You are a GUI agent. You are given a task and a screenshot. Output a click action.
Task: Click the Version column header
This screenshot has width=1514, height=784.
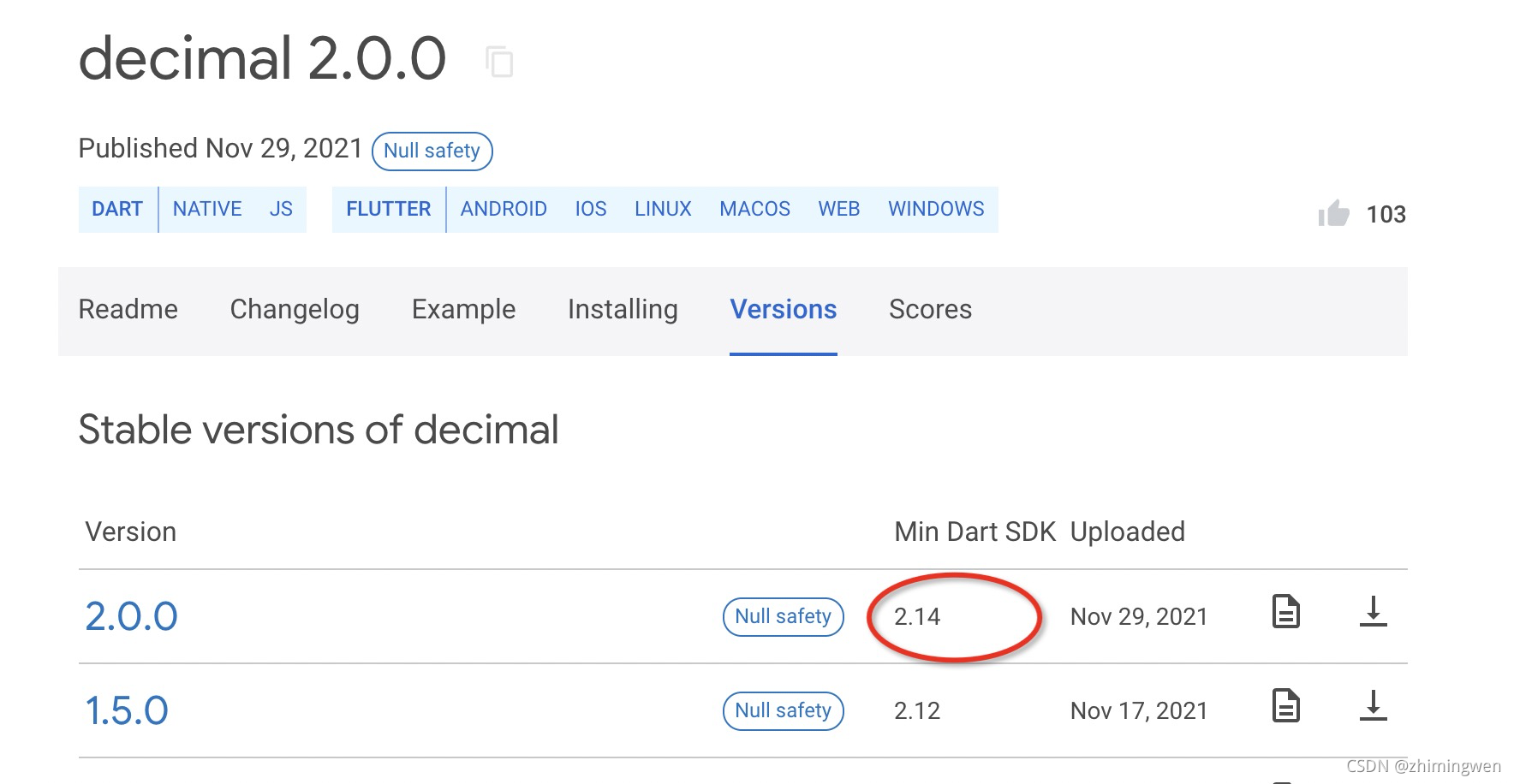[x=131, y=532]
